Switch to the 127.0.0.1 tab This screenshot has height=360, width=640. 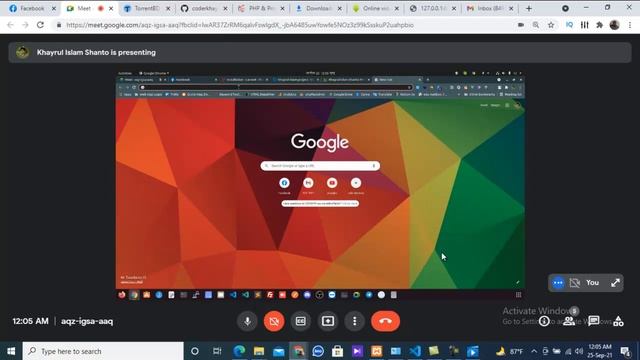[432, 8]
